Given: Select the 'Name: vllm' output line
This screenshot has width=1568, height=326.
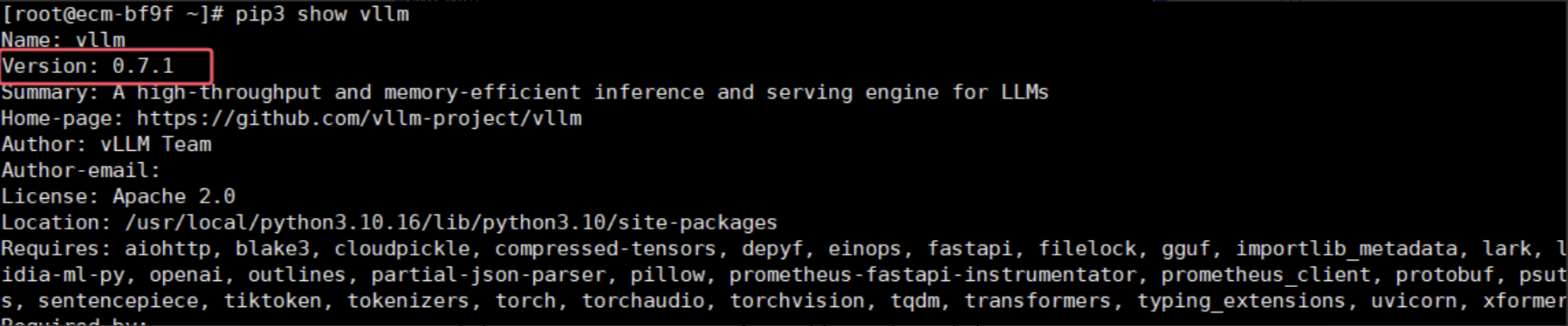Looking at the screenshot, I should tap(63, 40).
